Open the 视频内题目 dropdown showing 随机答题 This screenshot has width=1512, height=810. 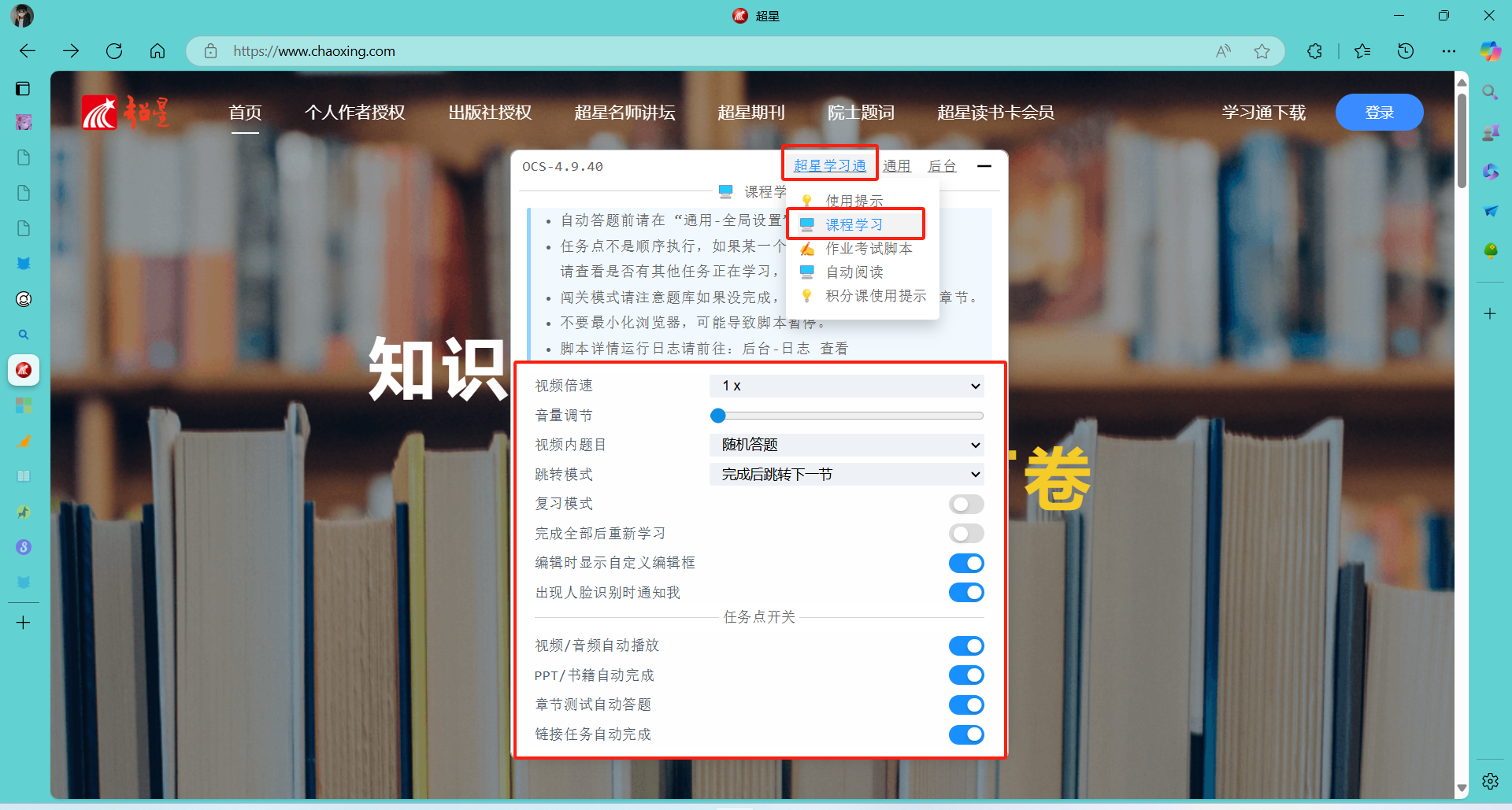tap(847, 445)
